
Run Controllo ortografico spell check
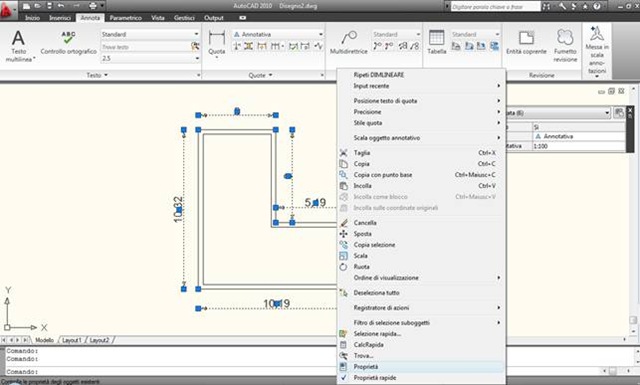point(69,43)
